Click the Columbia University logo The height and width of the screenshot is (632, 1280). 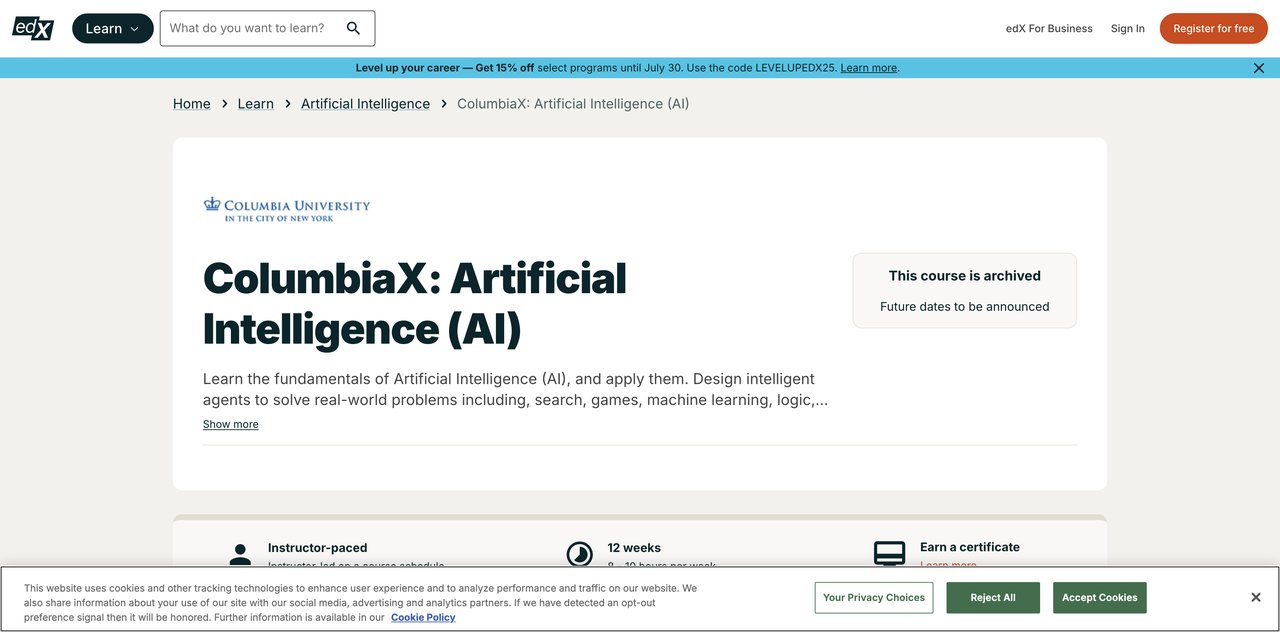[x=287, y=208]
